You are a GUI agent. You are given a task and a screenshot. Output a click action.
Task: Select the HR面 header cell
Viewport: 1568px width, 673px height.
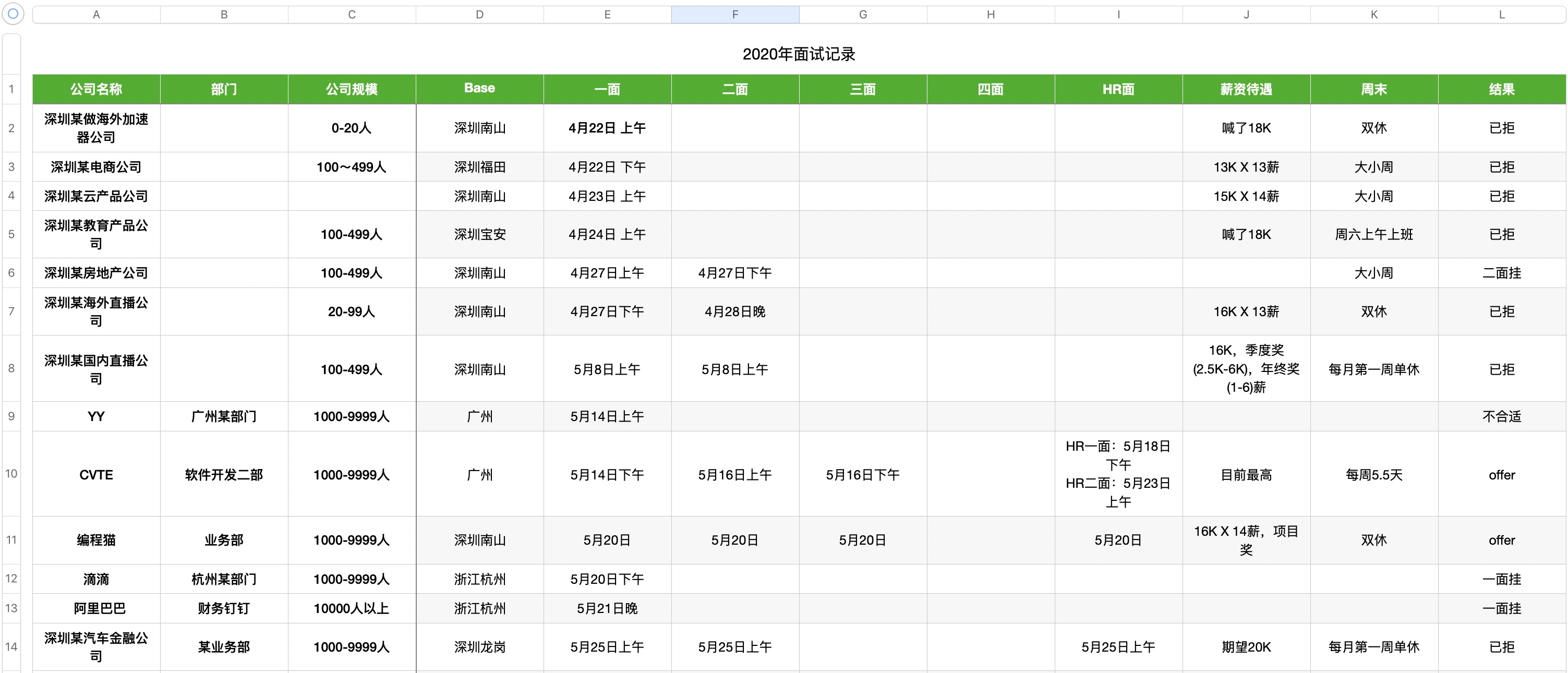point(1117,89)
